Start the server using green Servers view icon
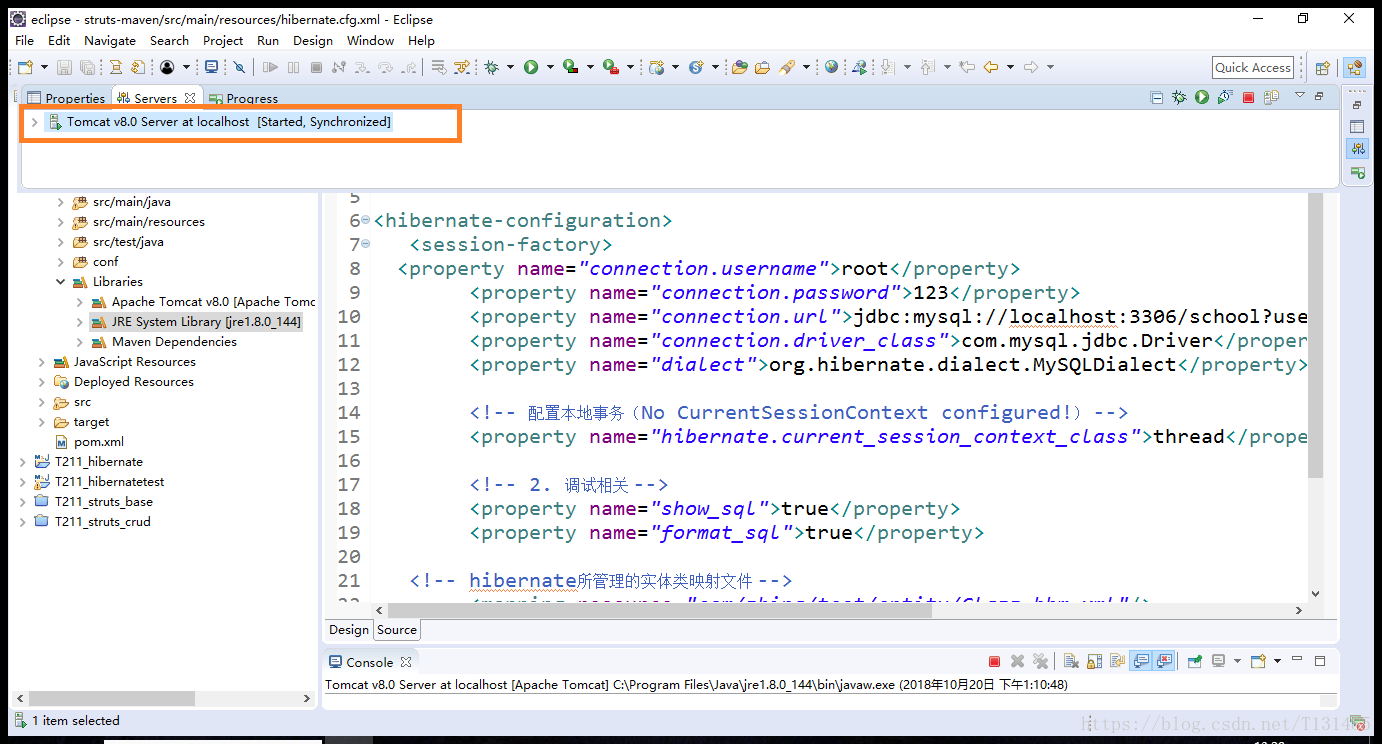Image resolution: width=1382 pixels, height=744 pixels. pyautogui.click(x=1202, y=97)
